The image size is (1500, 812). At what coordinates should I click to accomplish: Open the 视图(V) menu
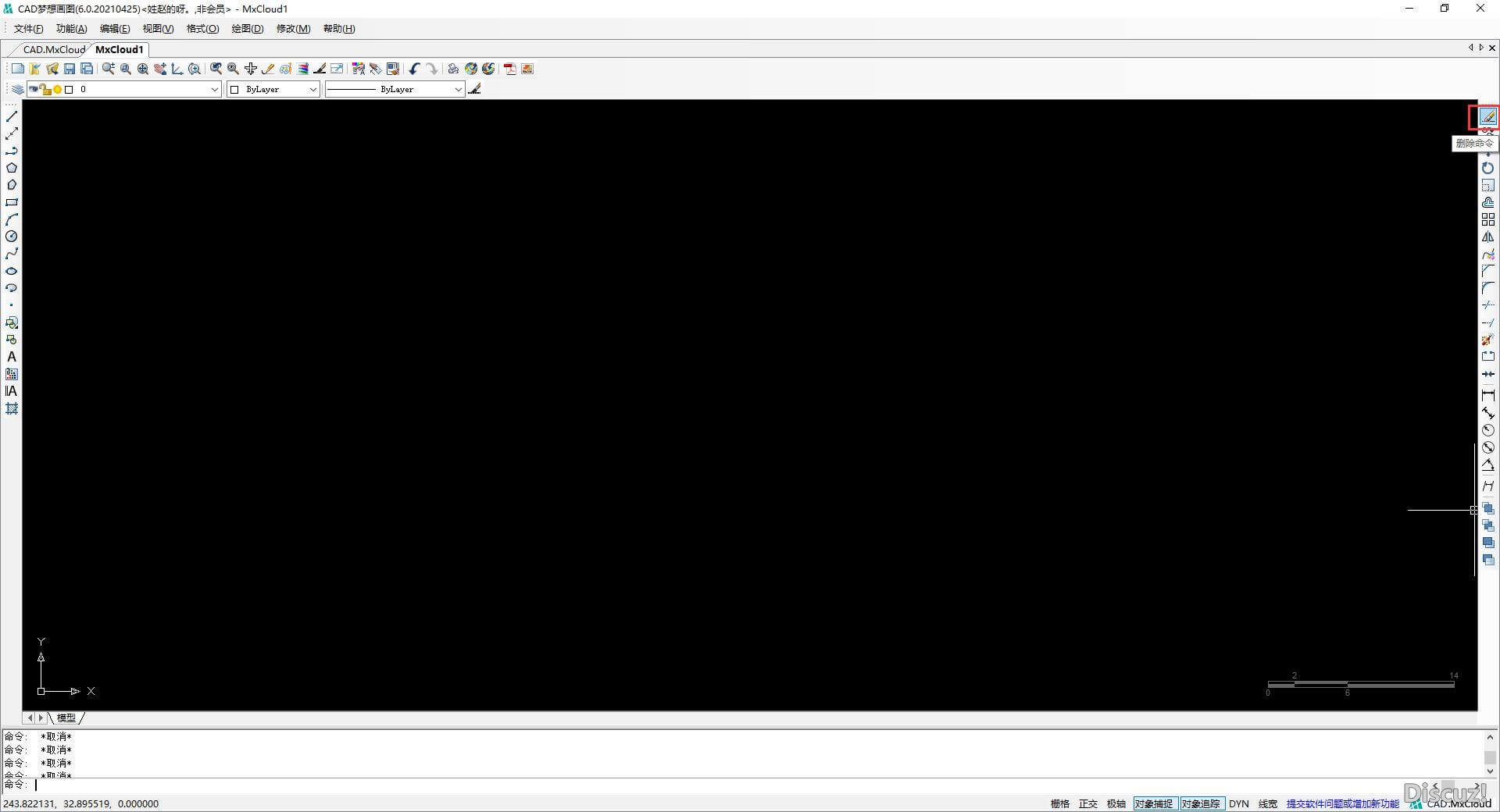pyautogui.click(x=158, y=29)
